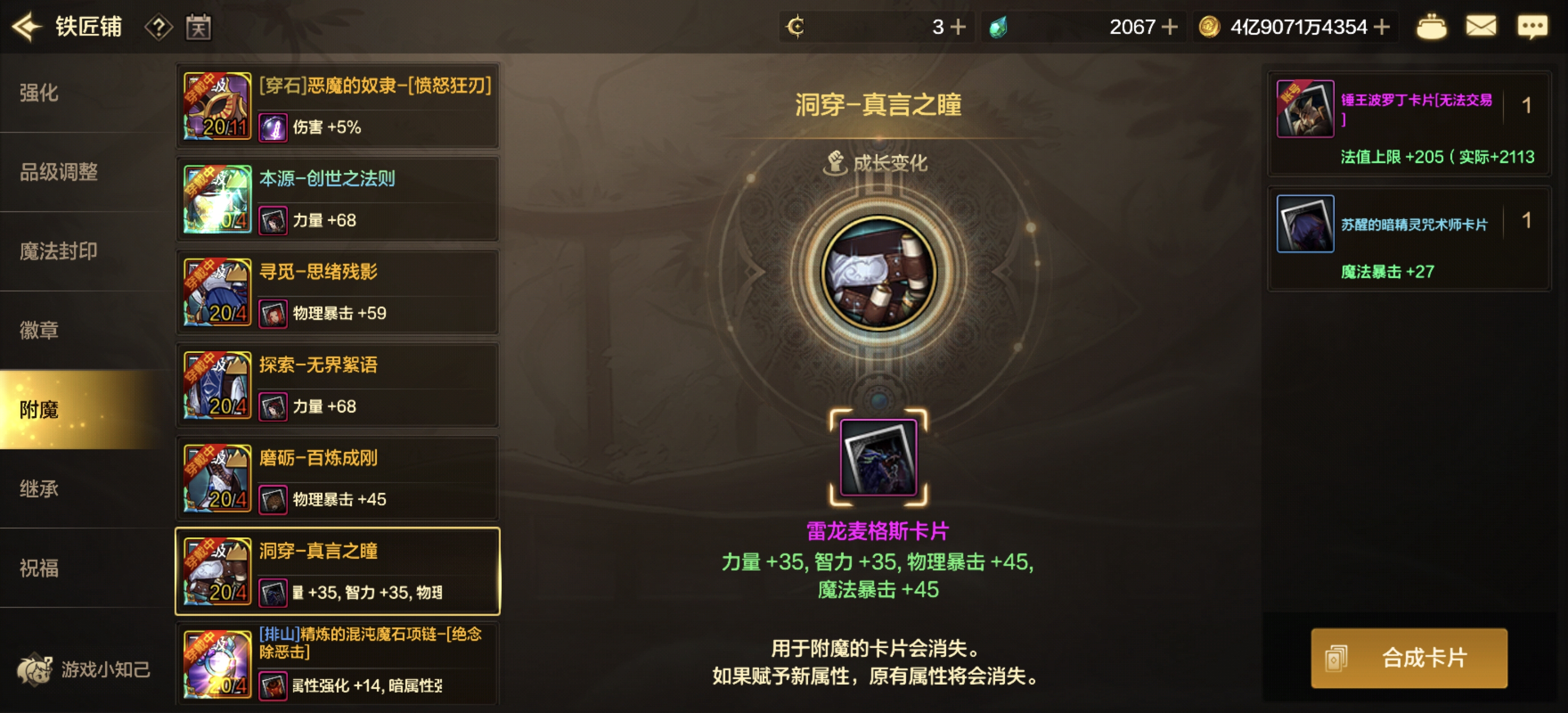The height and width of the screenshot is (713, 1568).
Task: Open the chat bubble icon
Action: click(x=1532, y=27)
